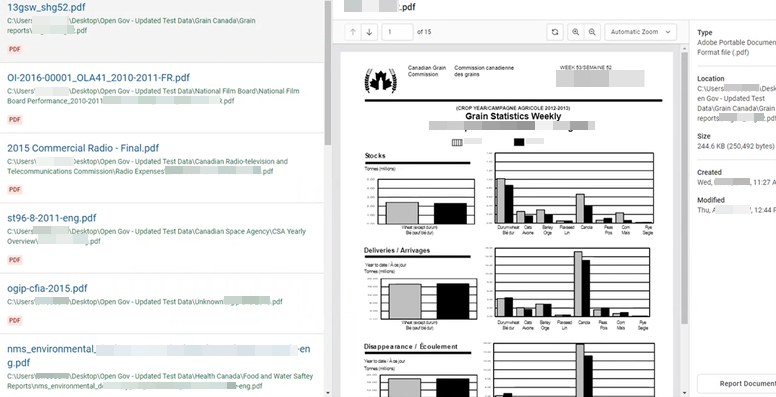Image resolution: width=776 pixels, height=397 pixels.
Task: Open 13gsw_shg52.pdf from results list
Action: click(46, 7)
